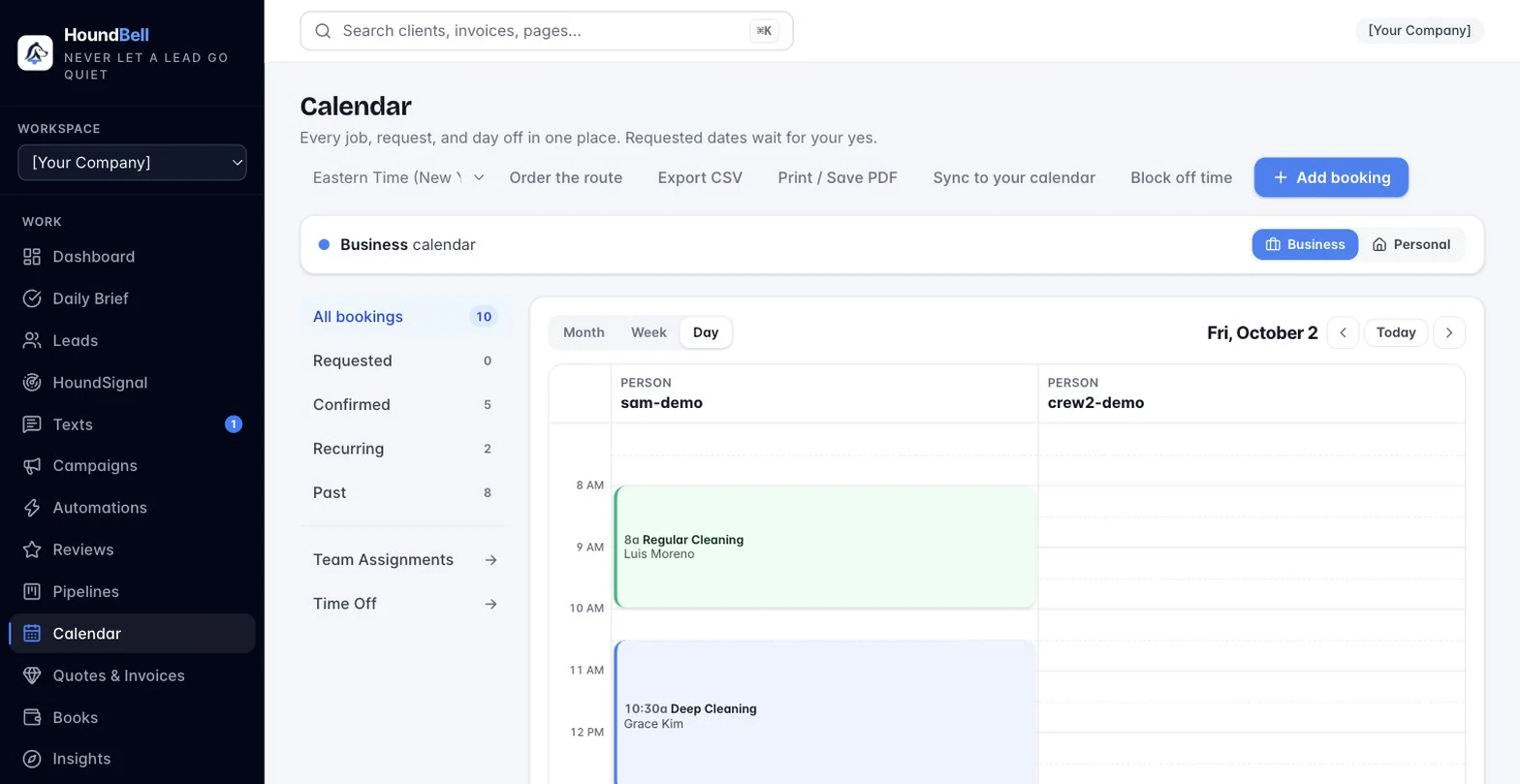Click the Quotes & Invoices diamond icon
This screenshot has height=784, width=1520.
click(x=32, y=675)
